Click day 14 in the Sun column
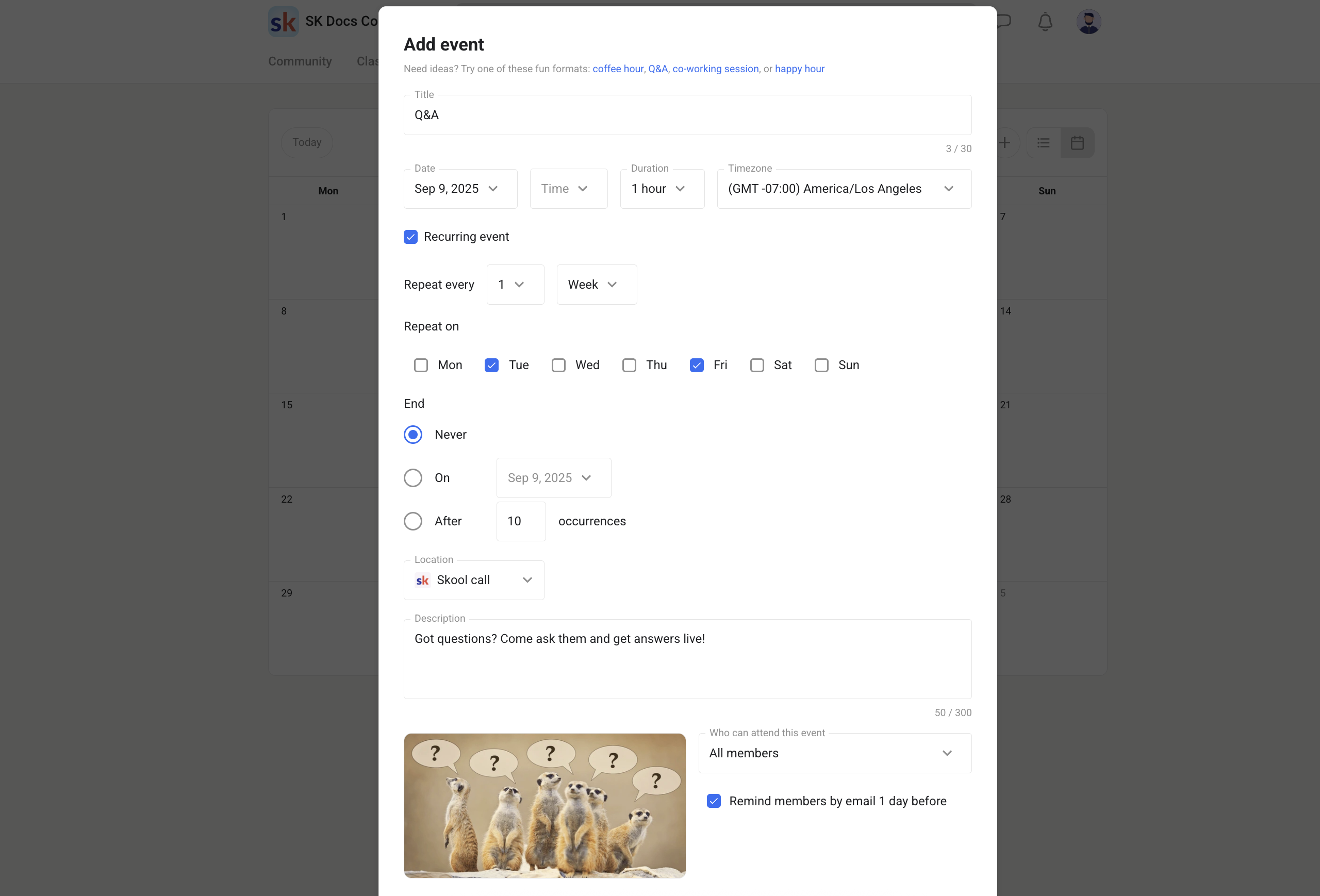Viewport: 1320px width, 896px height. tap(1005, 311)
